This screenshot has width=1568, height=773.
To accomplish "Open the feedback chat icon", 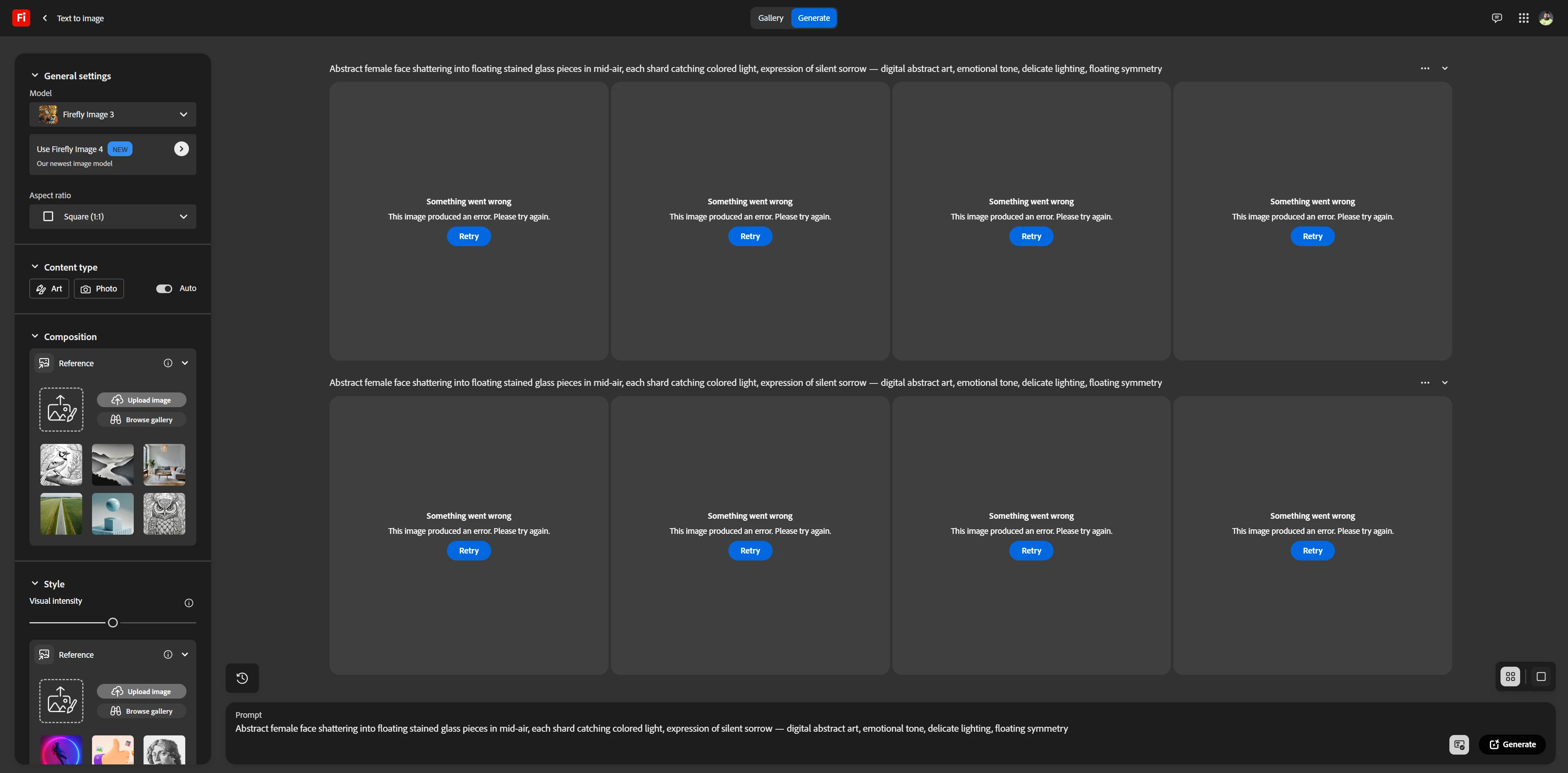I will pyautogui.click(x=1496, y=18).
